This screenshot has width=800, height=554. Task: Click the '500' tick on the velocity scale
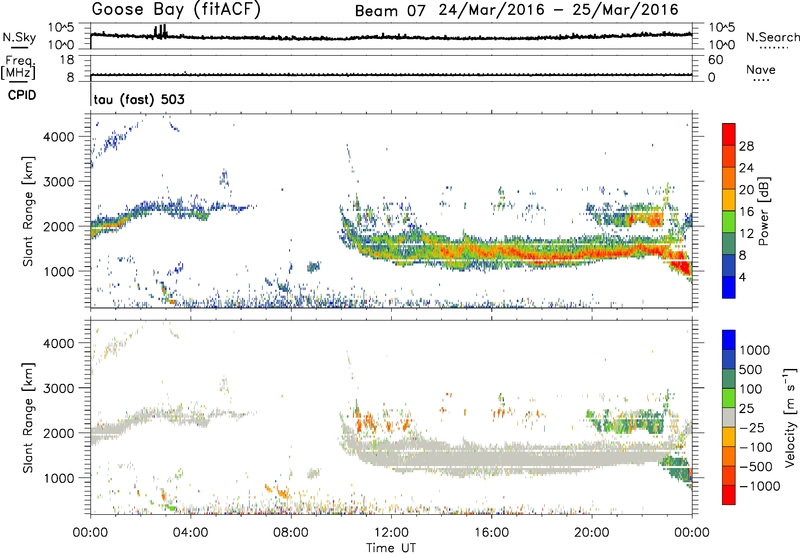[x=751, y=370]
